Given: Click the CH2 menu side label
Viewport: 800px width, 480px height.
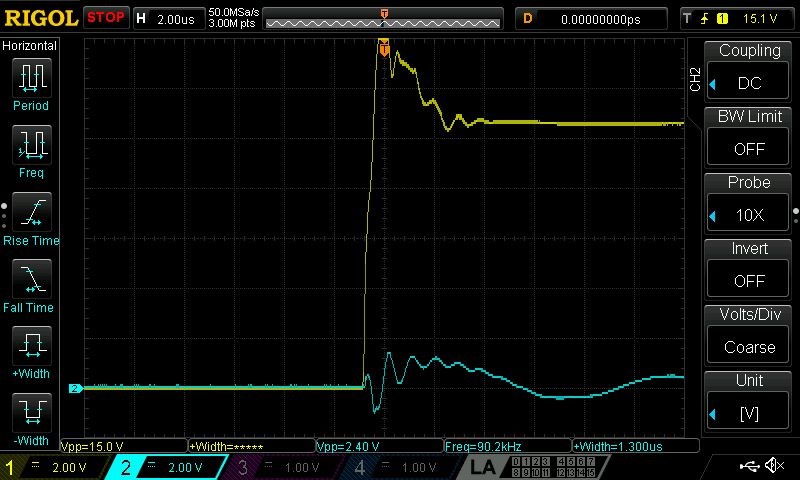Looking at the screenshot, I should [695, 80].
